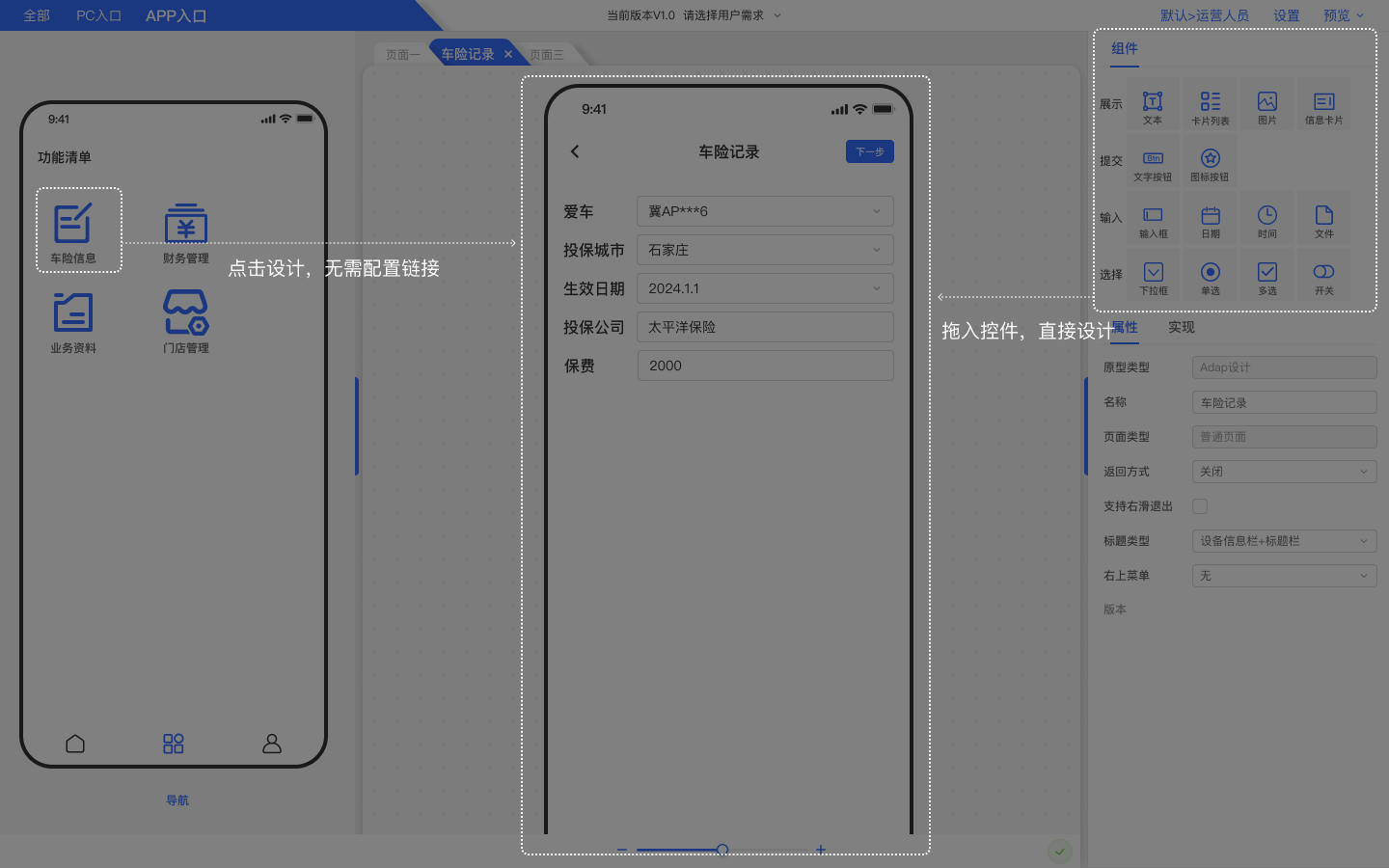Click the 保费 input field showing 2000
The height and width of the screenshot is (868, 1389).
point(765,366)
